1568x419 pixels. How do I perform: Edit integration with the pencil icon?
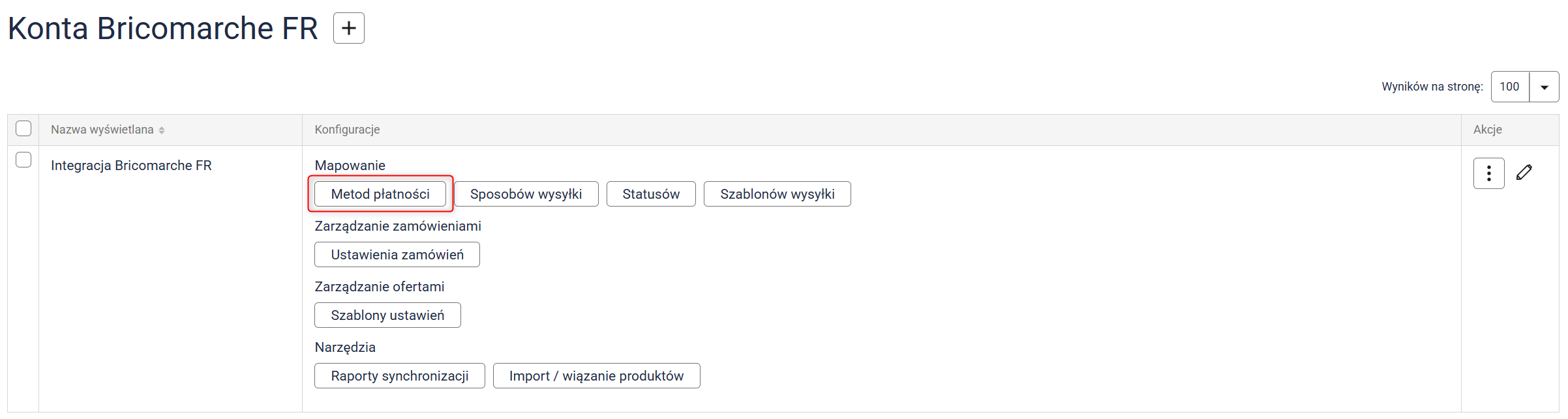coord(1524,173)
